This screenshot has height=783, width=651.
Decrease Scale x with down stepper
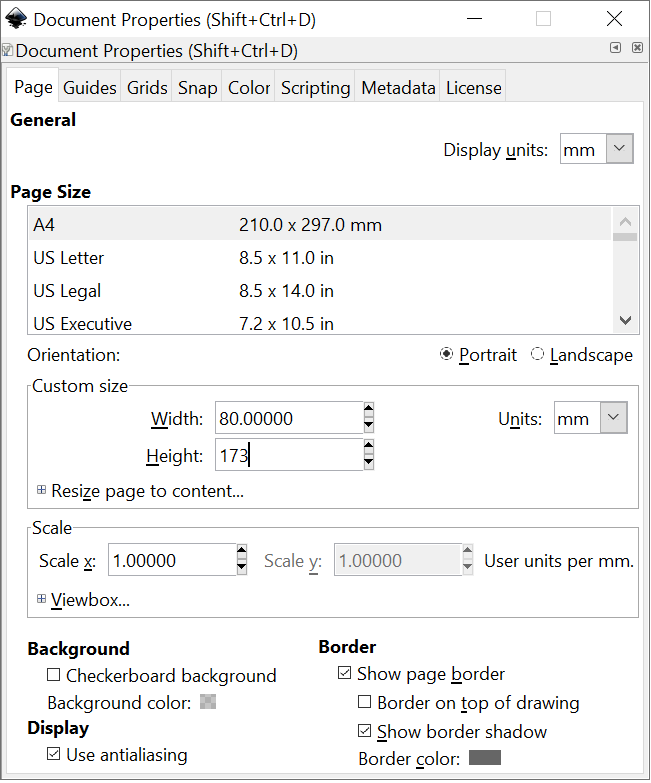pyautogui.click(x=242, y=567)
